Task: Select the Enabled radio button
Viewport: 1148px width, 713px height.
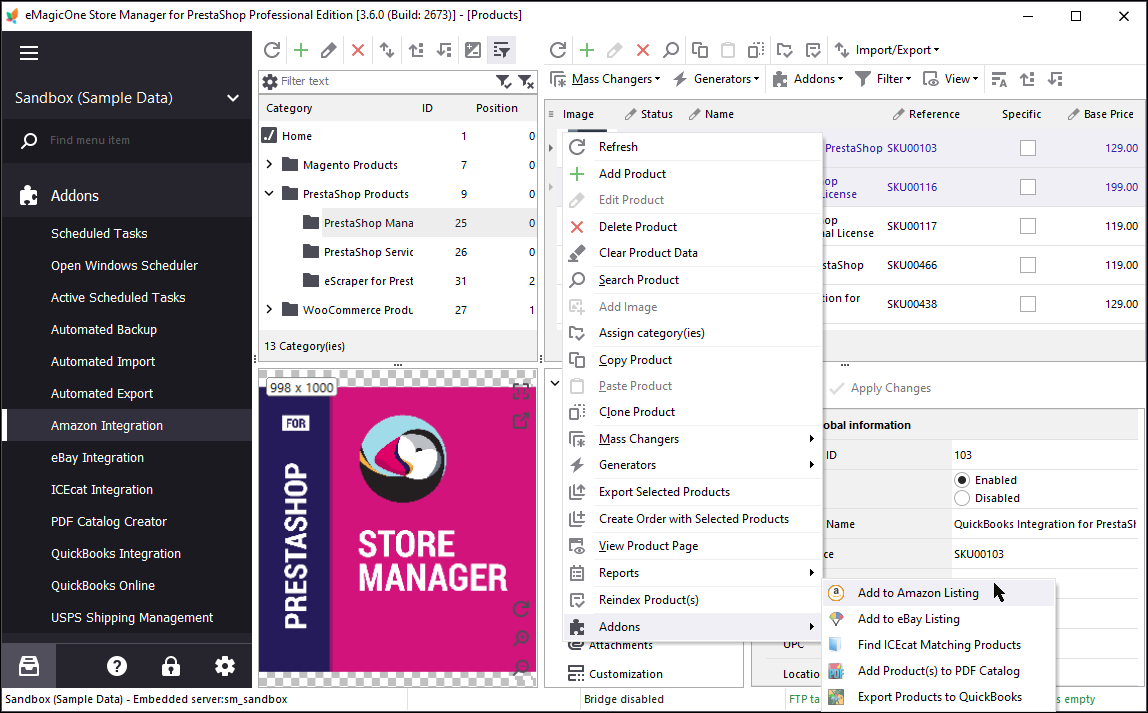Action: (x=962, y=480)
